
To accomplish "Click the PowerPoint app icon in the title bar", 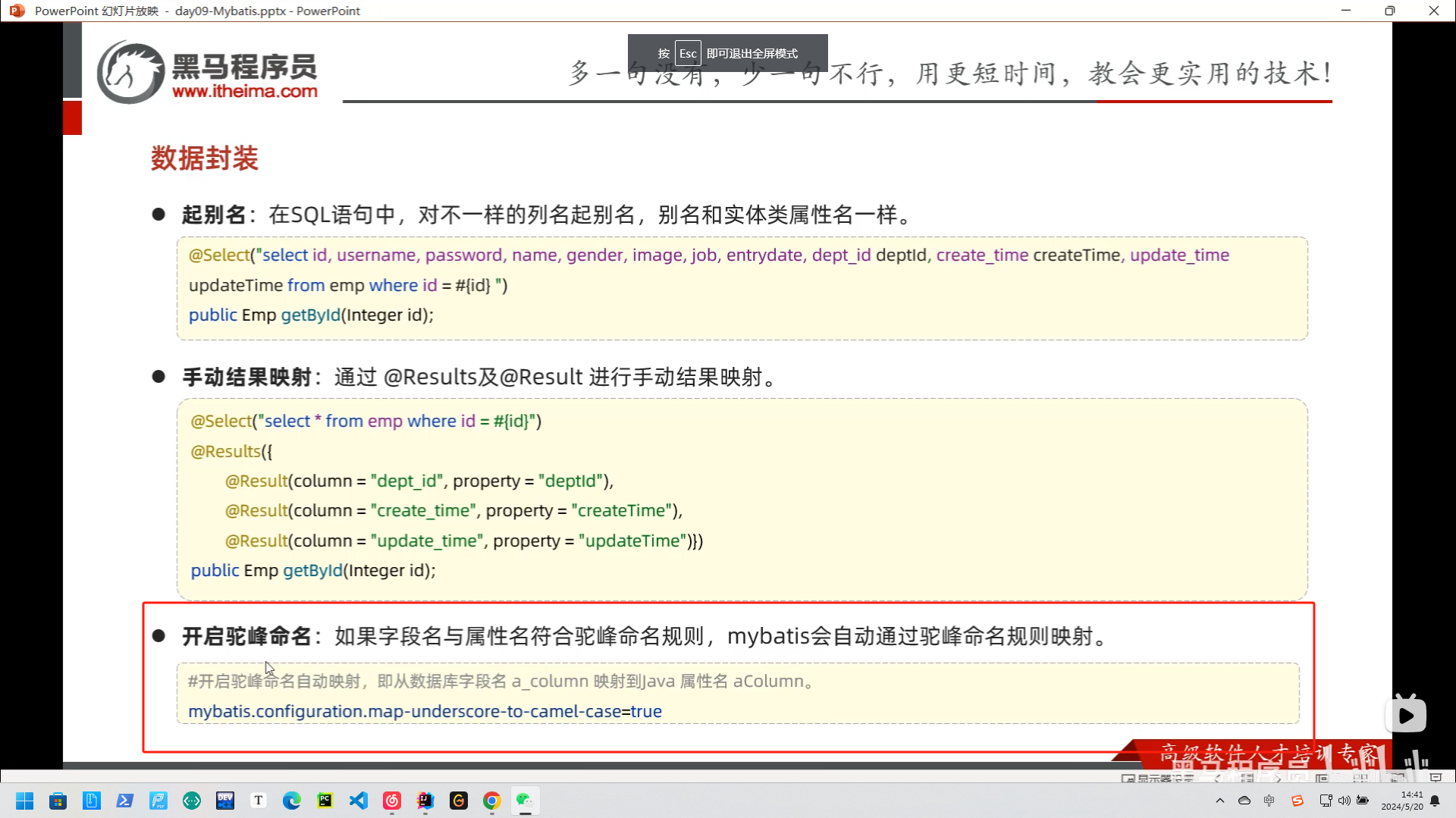I will 17,11.
